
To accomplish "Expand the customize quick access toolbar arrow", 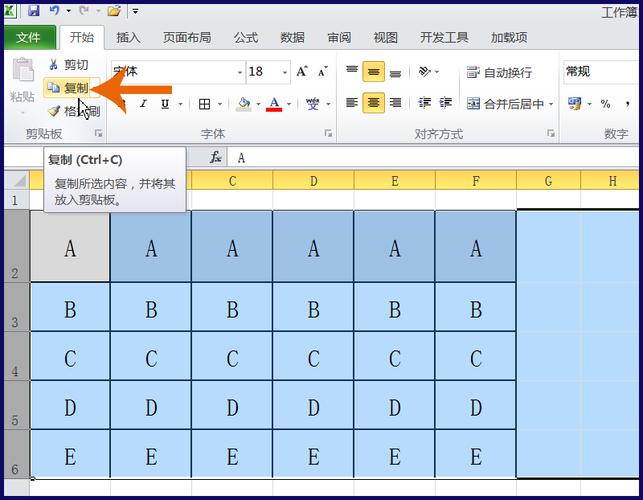I will pos(135,11).
